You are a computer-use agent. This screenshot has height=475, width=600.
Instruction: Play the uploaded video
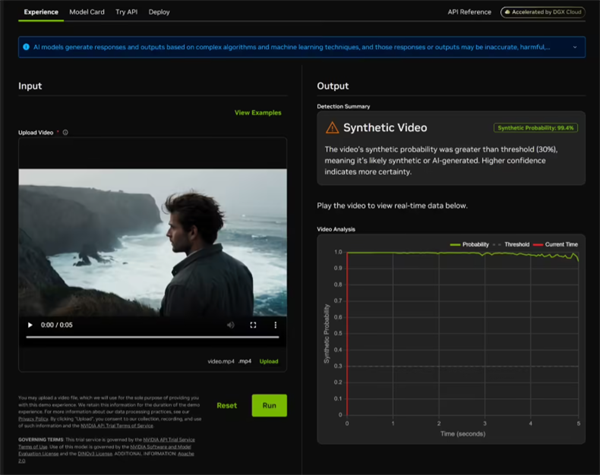click(x=30, y=325)
